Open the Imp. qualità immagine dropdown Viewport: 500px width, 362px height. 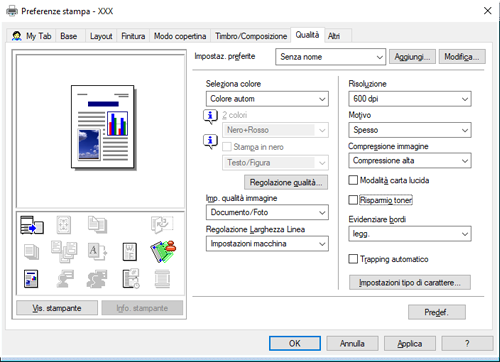[267, 212]
